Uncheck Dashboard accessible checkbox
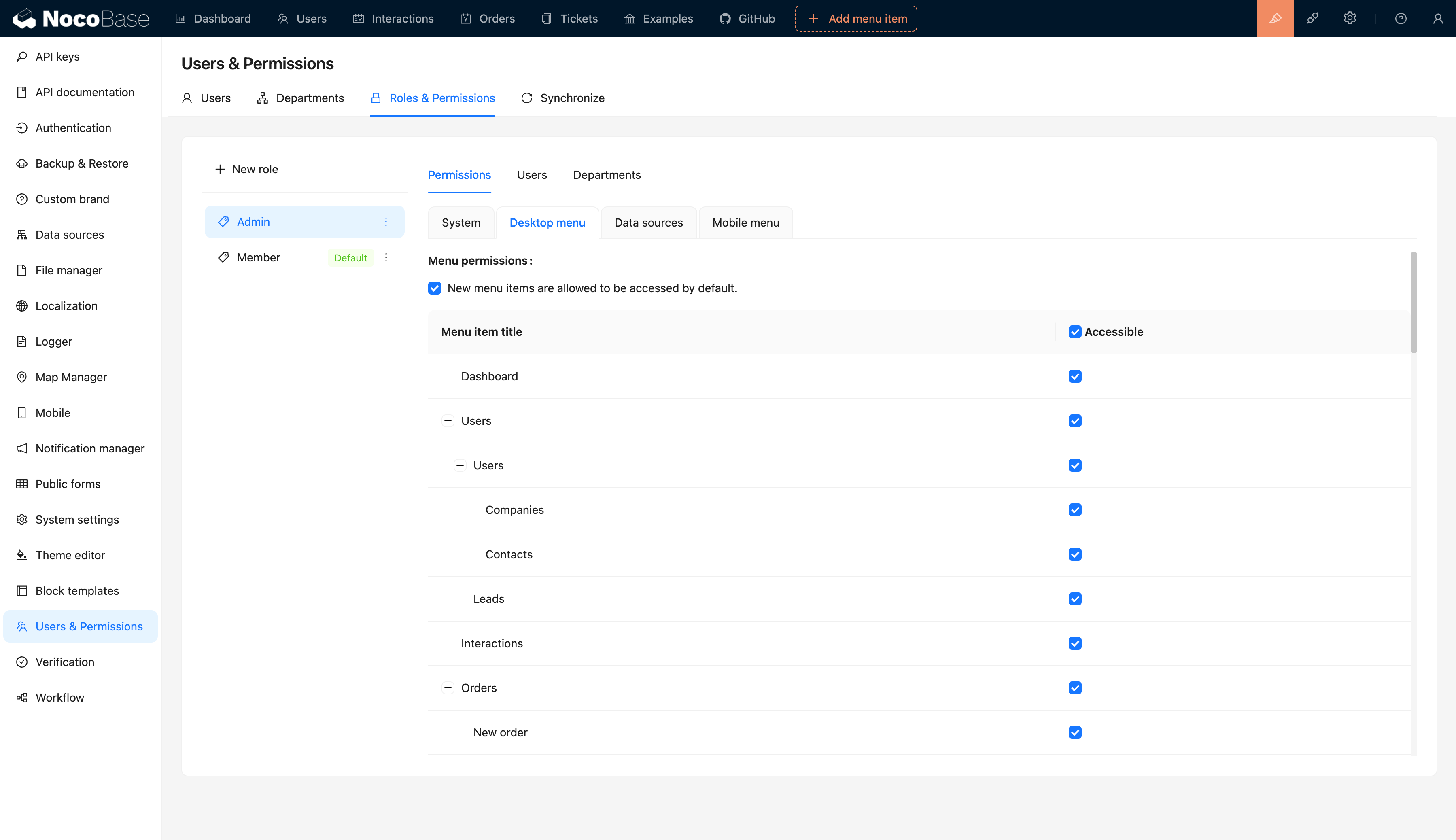 1075,376
